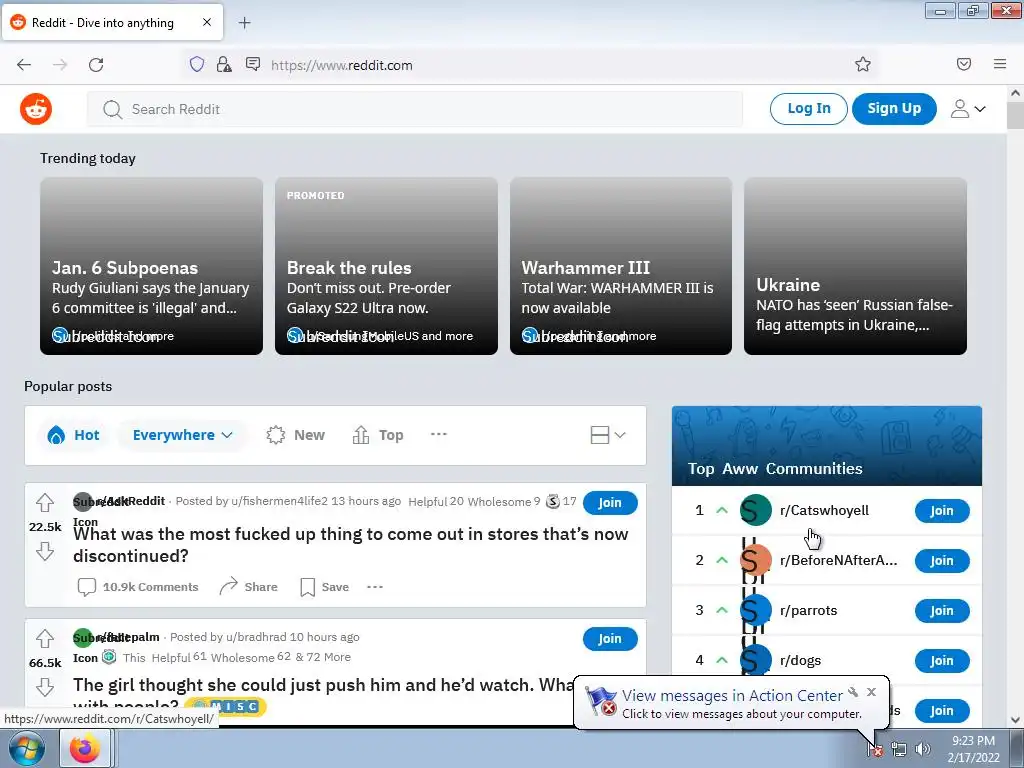1024x768 pixels.
Task: Open the network tray icon
Action: tap(899, 750)
